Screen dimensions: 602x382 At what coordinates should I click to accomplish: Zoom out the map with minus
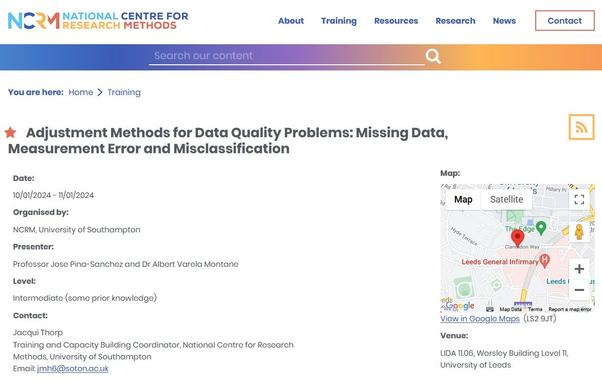[x=579, y=290]
